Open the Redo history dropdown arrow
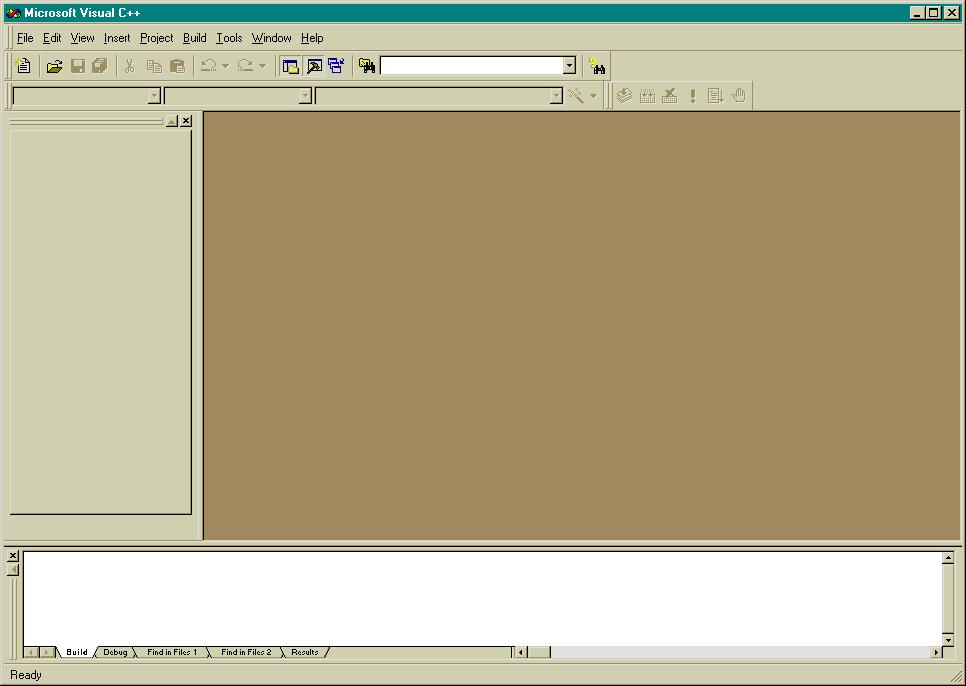Screen dimensions: 966x686 [262, 66]
